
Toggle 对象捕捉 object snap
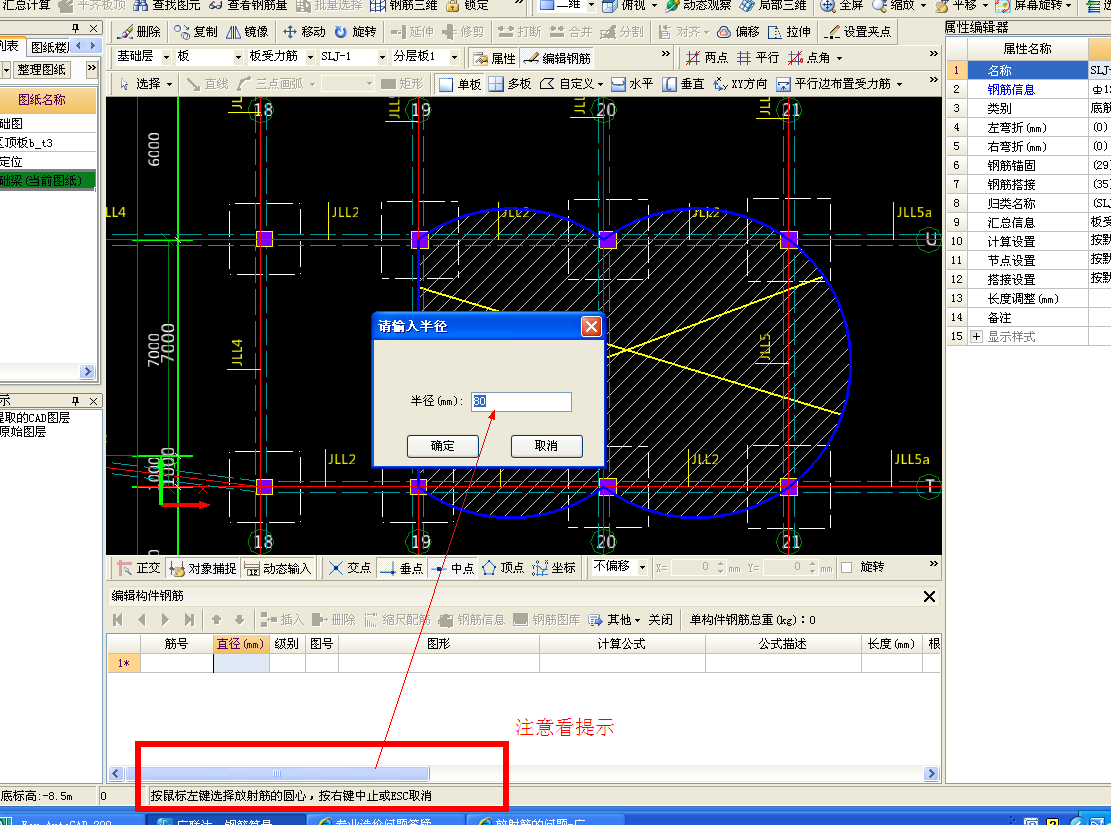(203, 568)
